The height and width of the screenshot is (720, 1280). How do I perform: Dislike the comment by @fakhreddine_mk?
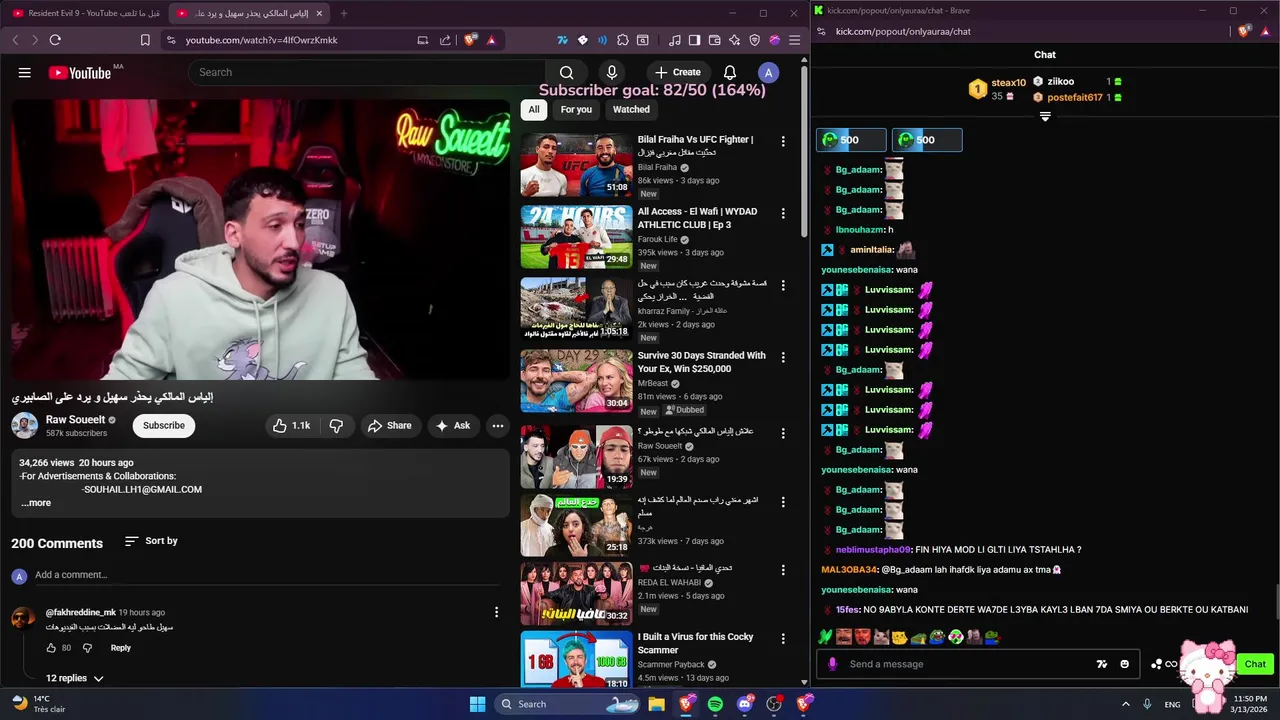(x=87, y=648)
